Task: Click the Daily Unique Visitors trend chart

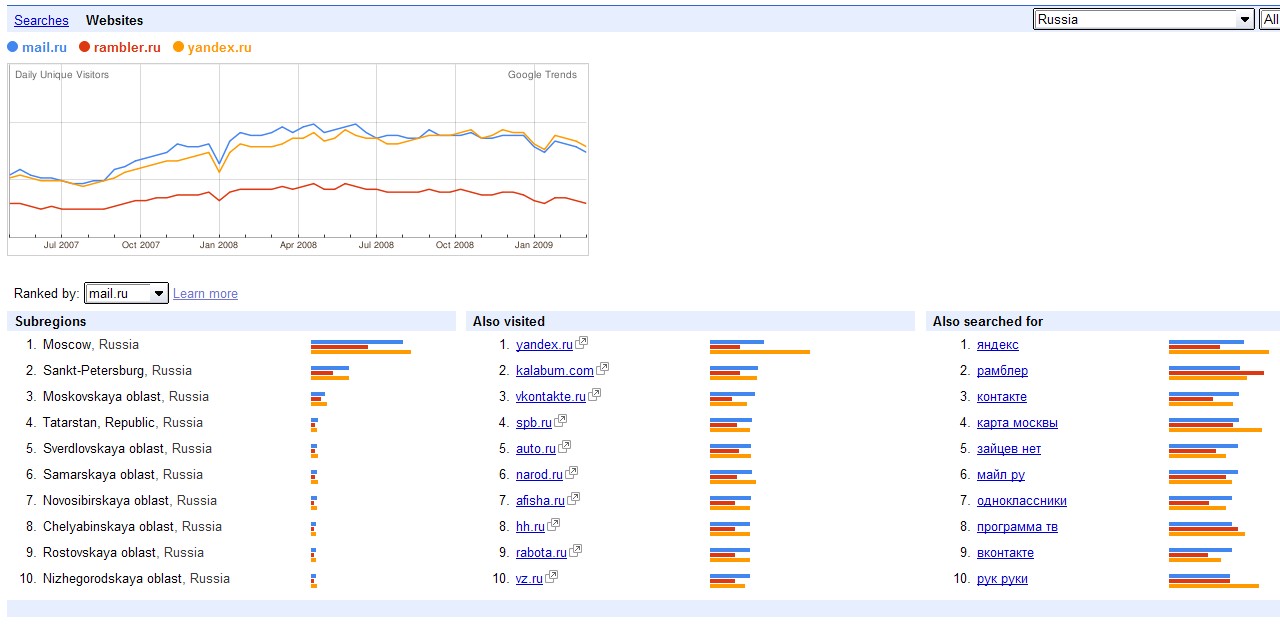Action: 298,160
